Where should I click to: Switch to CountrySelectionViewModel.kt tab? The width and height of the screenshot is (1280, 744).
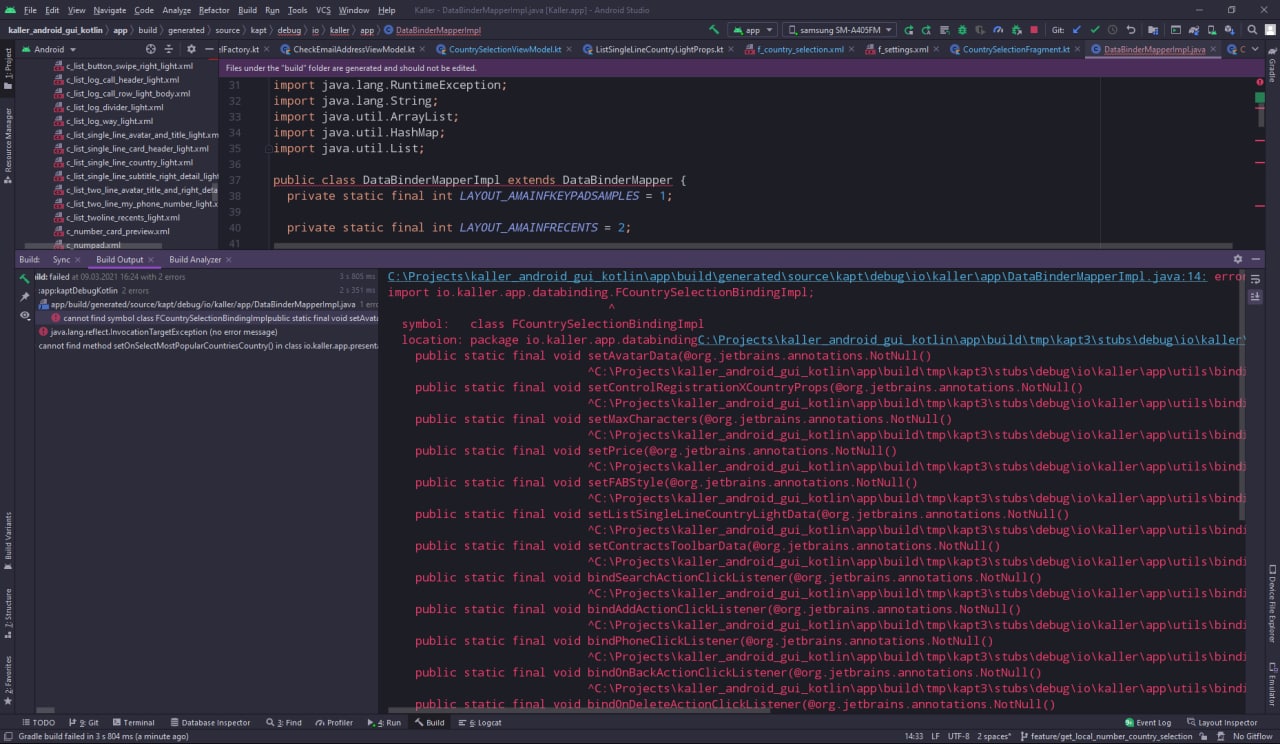(x=504, y=49)
